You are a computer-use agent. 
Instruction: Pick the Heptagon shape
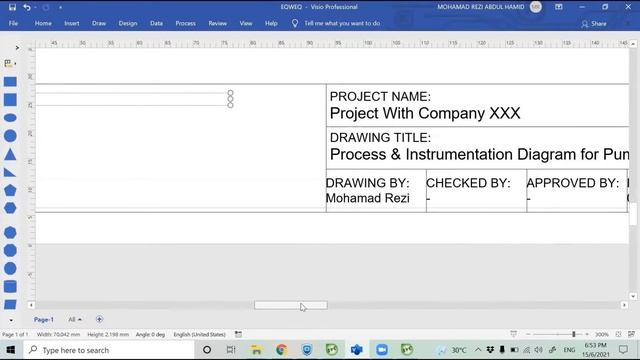click(10, 233)
